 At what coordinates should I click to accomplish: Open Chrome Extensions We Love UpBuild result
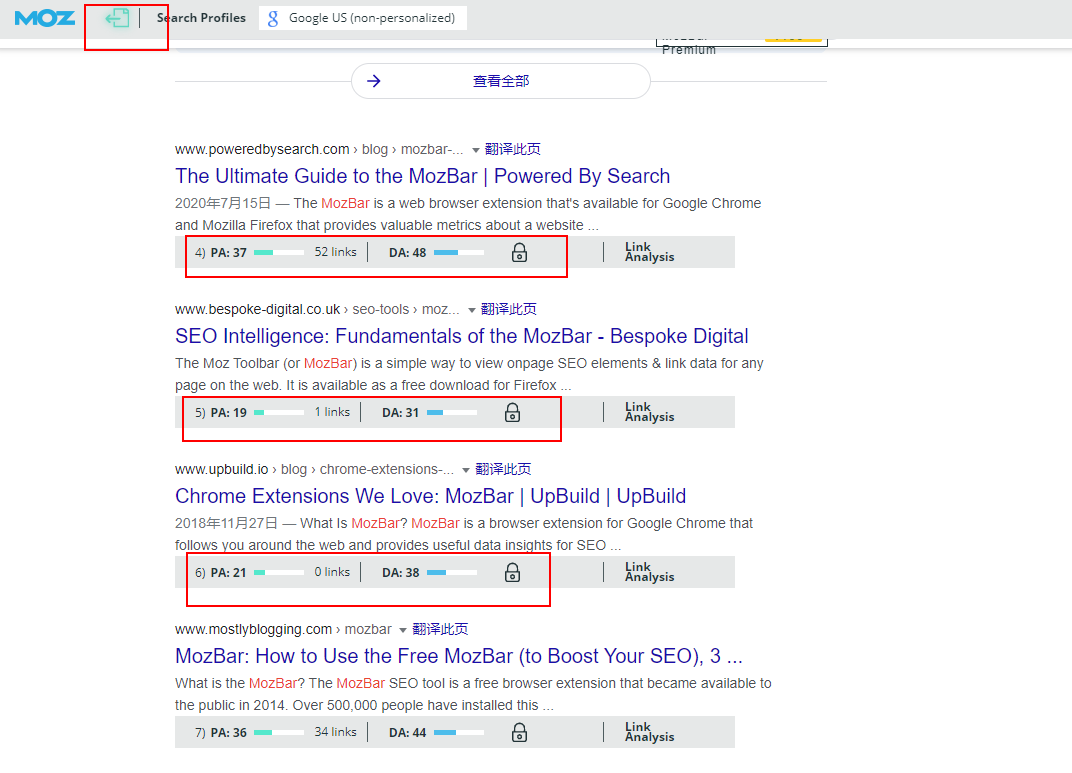pyautogui.click(x=431, y=496)
